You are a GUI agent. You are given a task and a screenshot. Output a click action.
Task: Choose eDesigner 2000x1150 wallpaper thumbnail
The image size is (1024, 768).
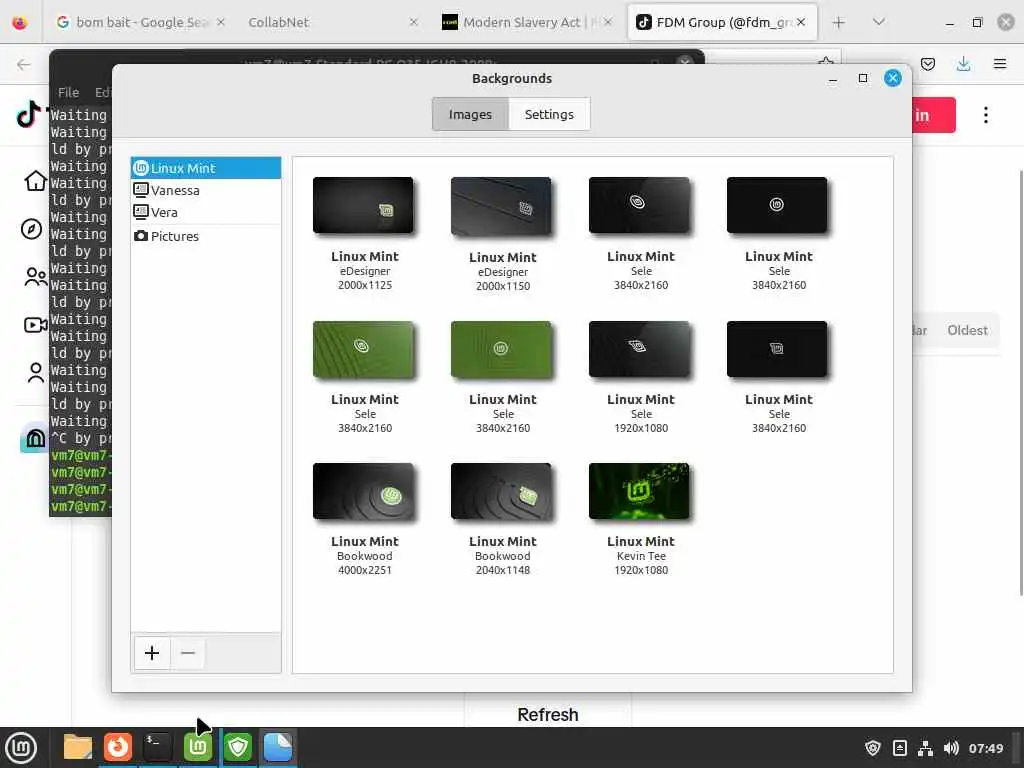click(x=501, y=206)
